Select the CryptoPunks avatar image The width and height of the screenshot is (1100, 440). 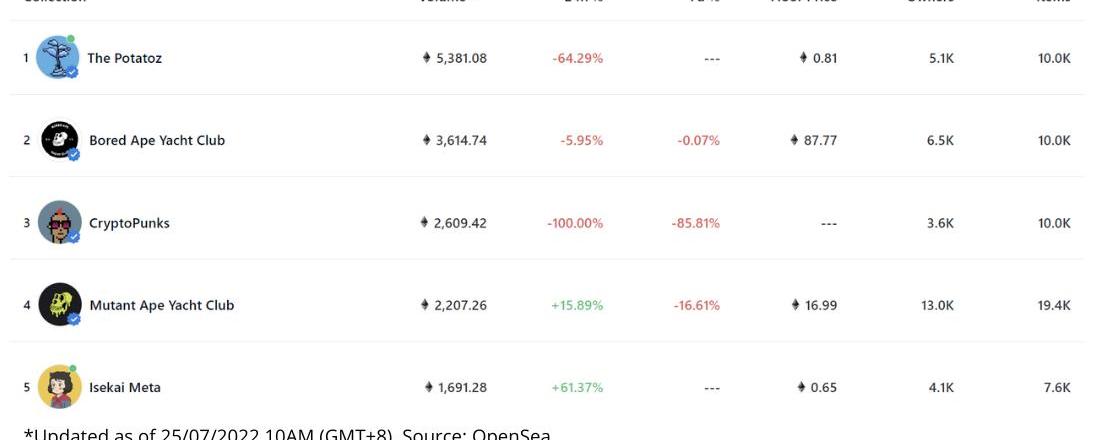coord(59,222)
